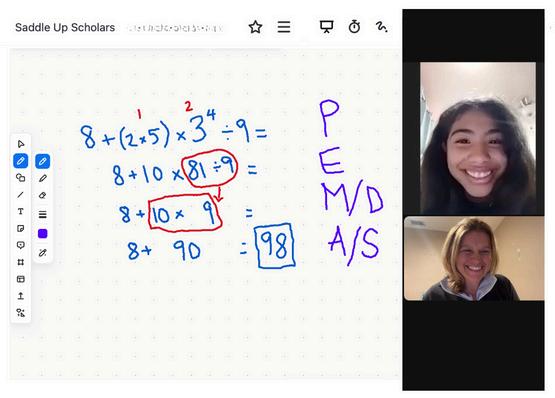The height and width of the screenshot is (398, 555).
Task: Start presentation mode from header
Action: [x=326, y=27]
